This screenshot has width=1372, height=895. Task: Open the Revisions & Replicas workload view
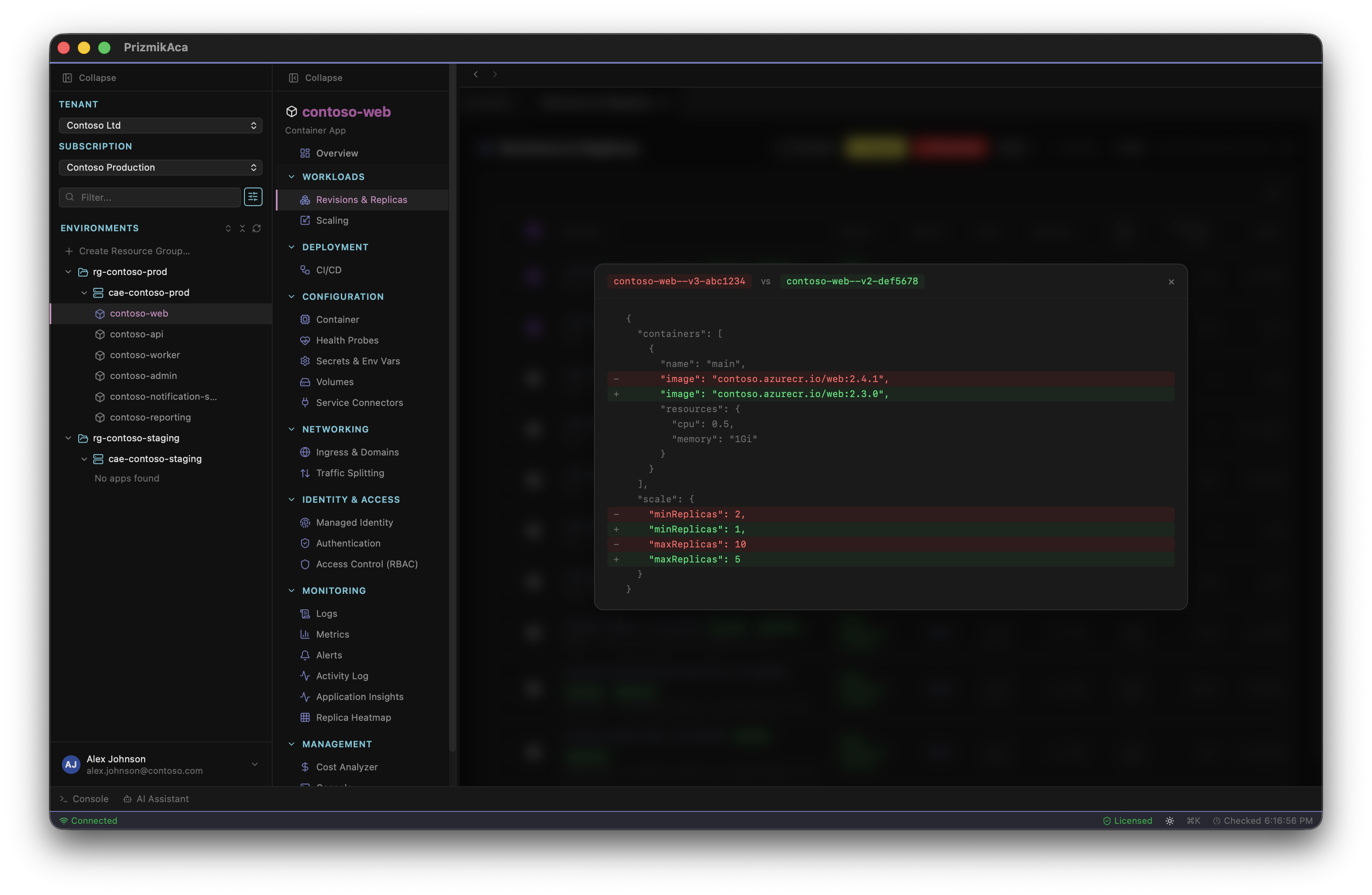[362, 199]
